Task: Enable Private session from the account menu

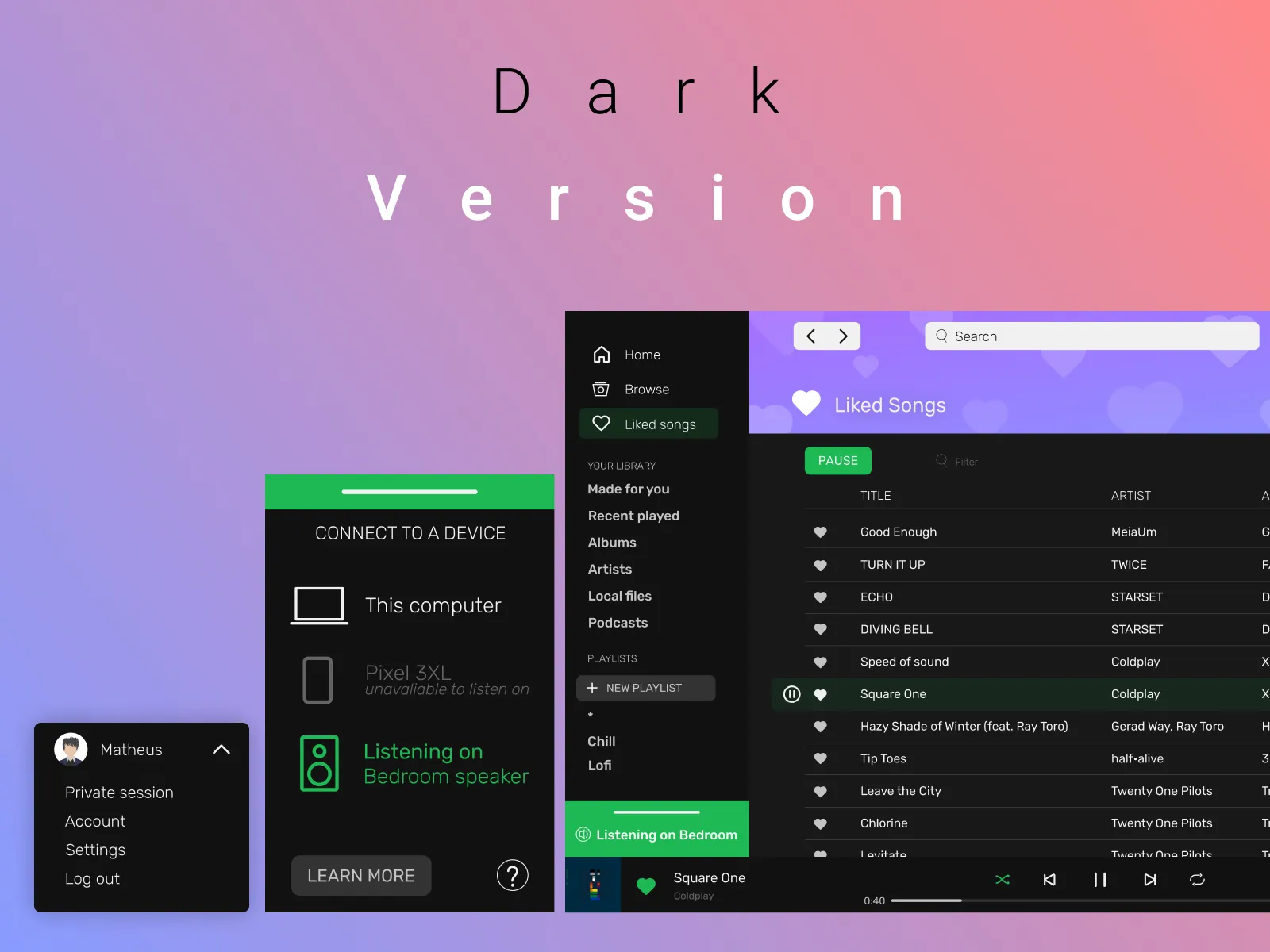Action: tap(119, 792)
